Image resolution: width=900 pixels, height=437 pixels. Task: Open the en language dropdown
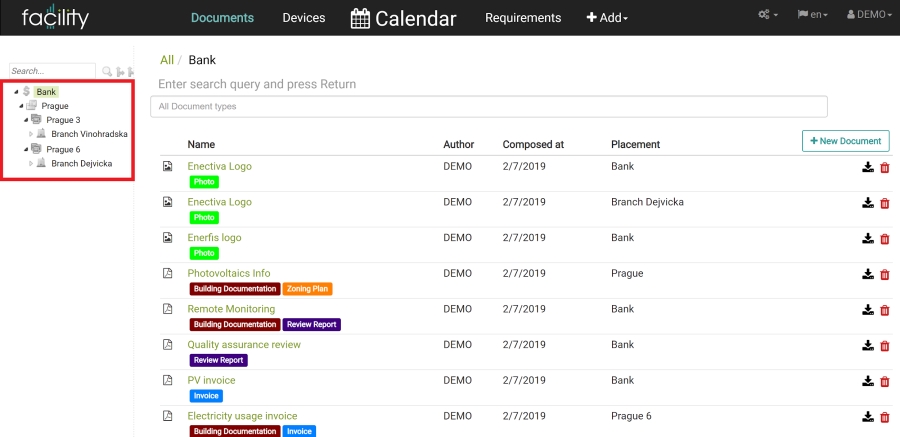click(812, 15)
